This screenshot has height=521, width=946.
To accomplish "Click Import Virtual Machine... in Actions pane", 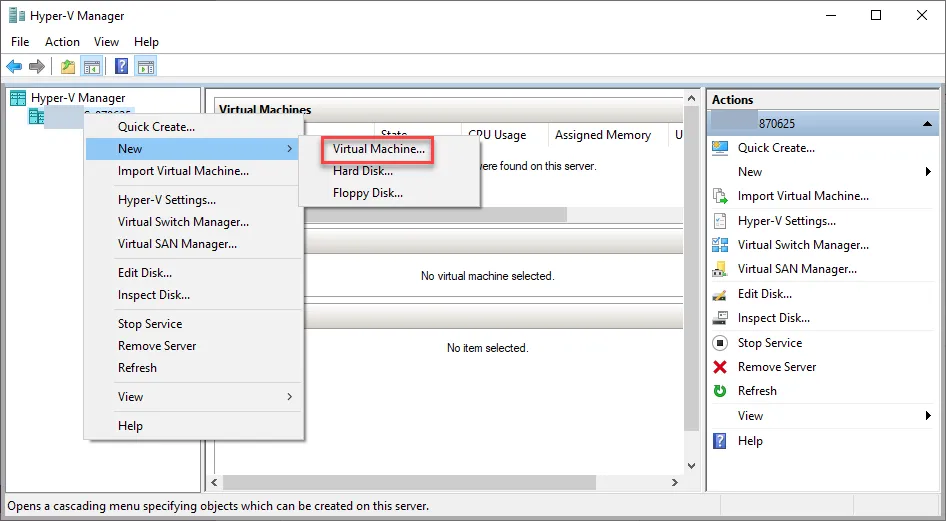I will tap(803, 196).
